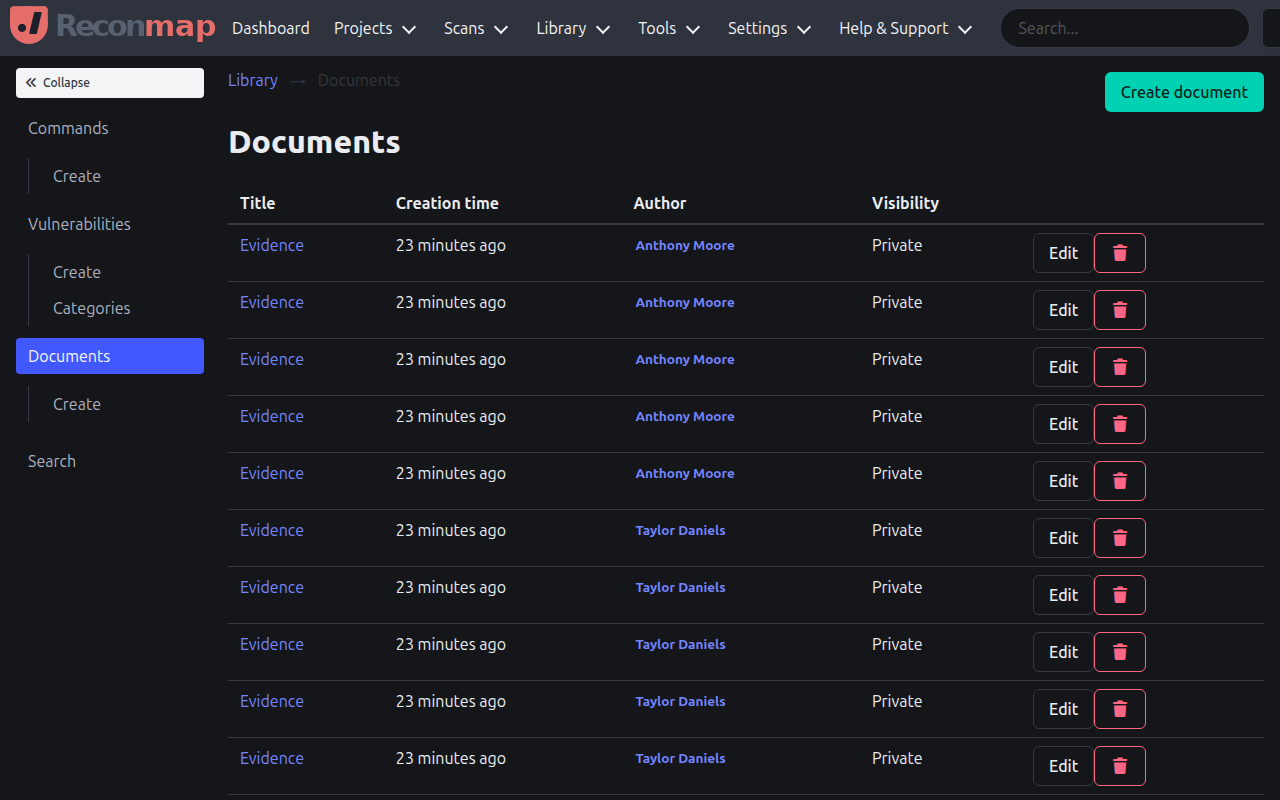Go to the Dashboard menu item
Screen dimensions: 1280x800
(270, 28)
